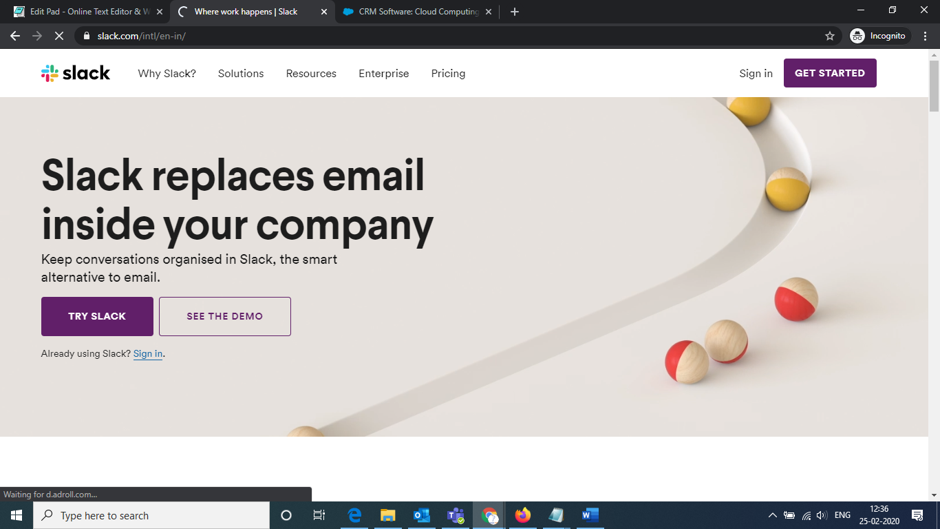Open Windows Task View

point(319,515)
